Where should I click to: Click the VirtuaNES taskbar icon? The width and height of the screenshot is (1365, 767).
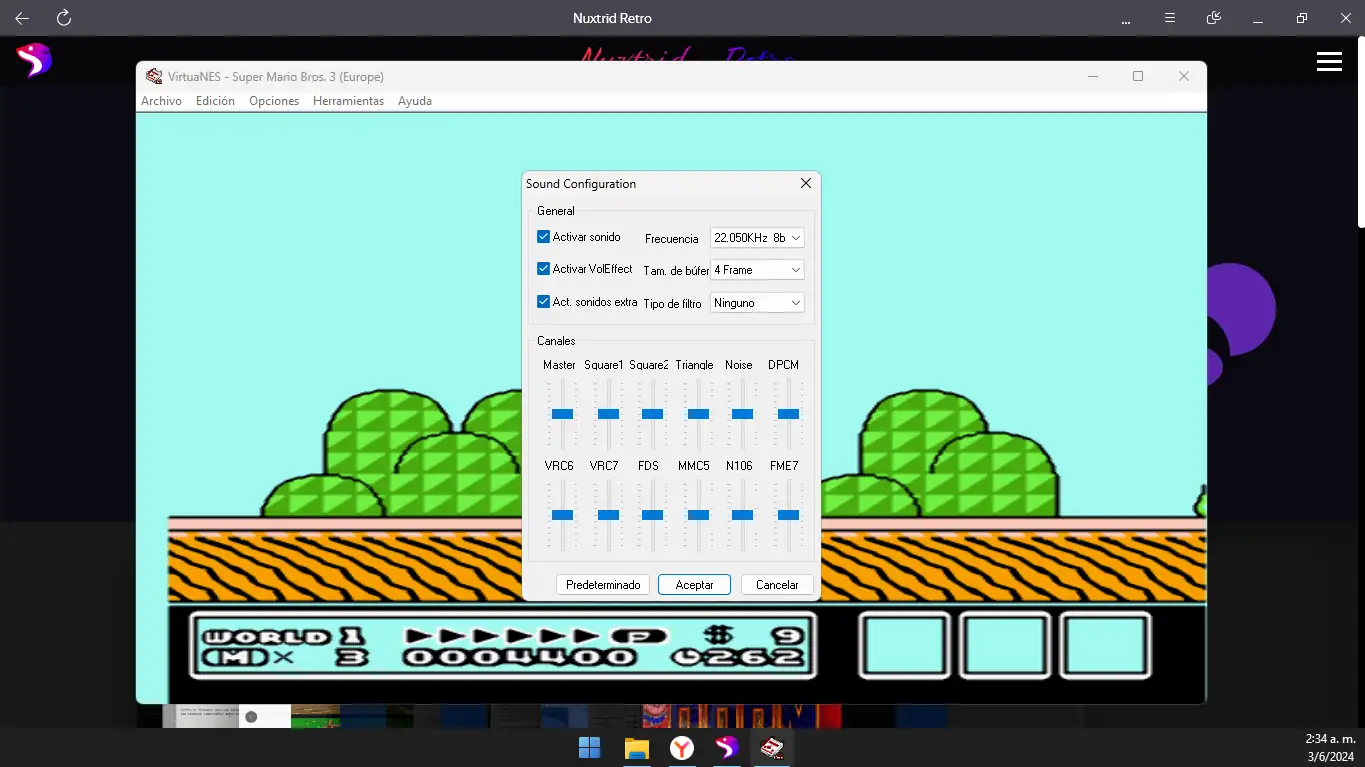[x=772, y=747]
